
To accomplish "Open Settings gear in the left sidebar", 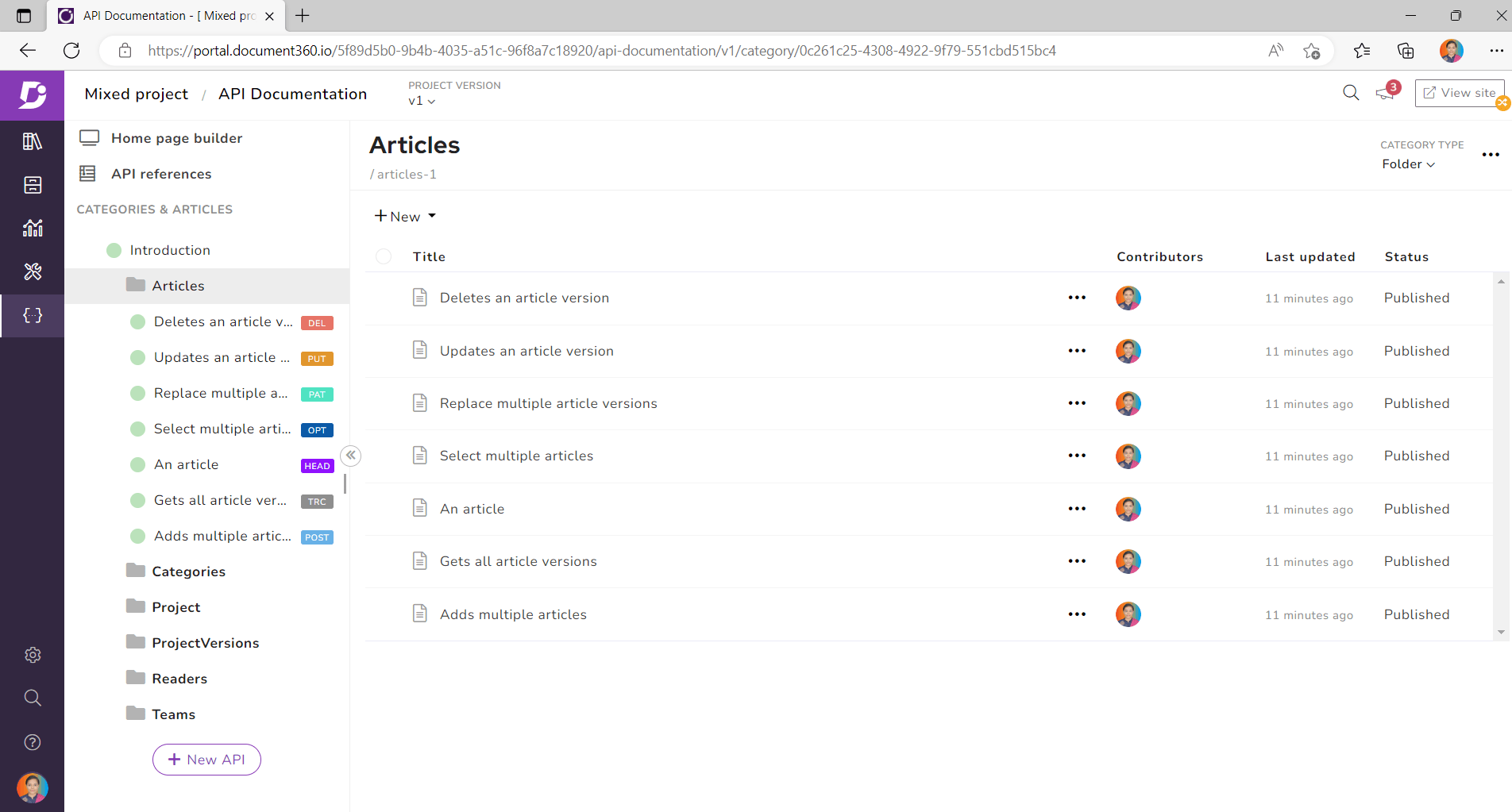I will tap(33, 655).
